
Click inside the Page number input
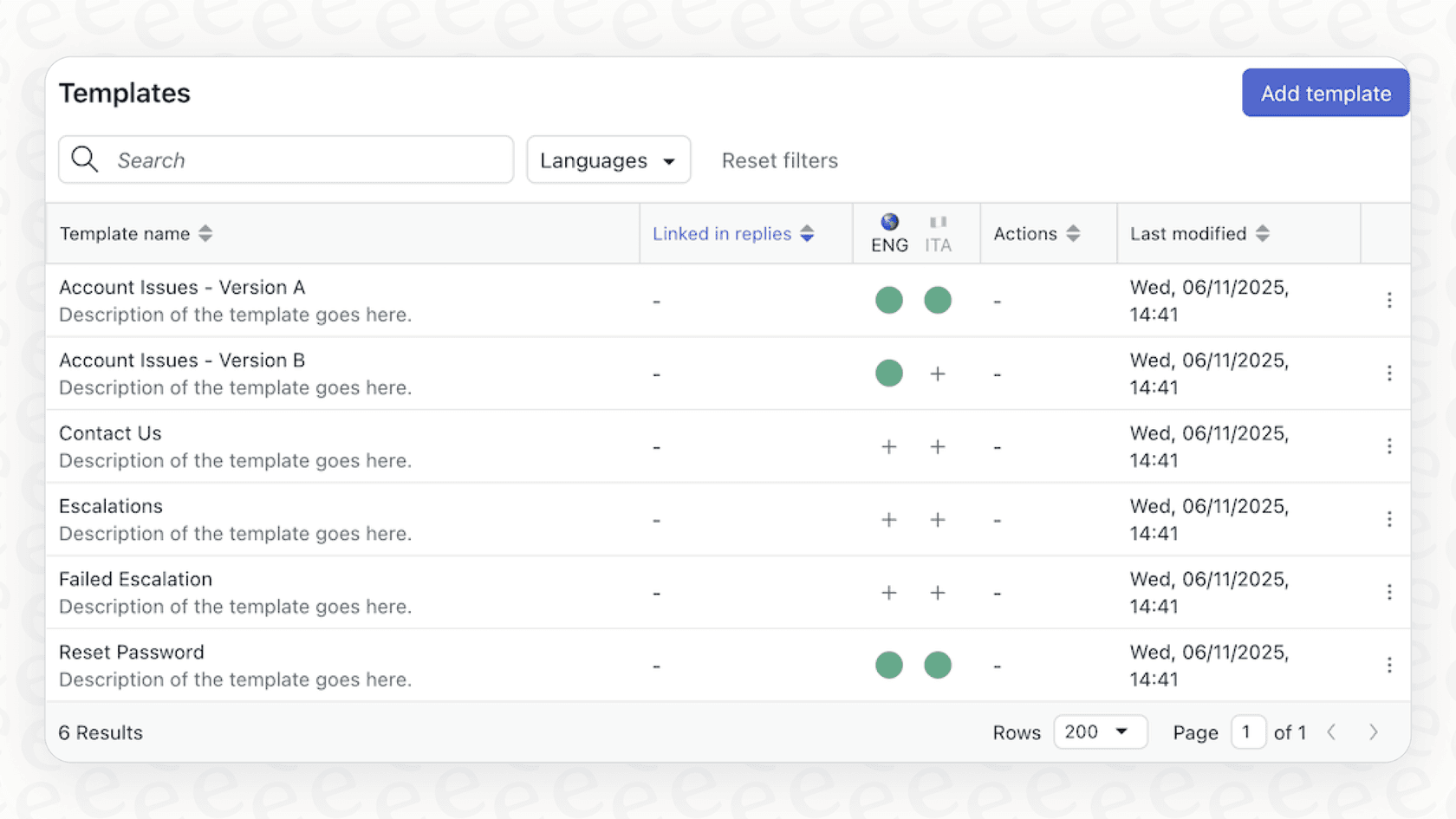click(x=1248, y=732)
